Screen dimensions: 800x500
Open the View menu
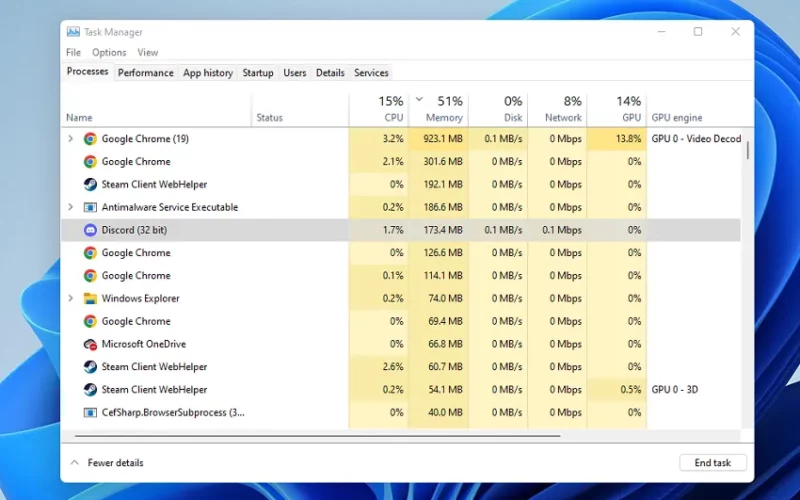coord(147,53)
